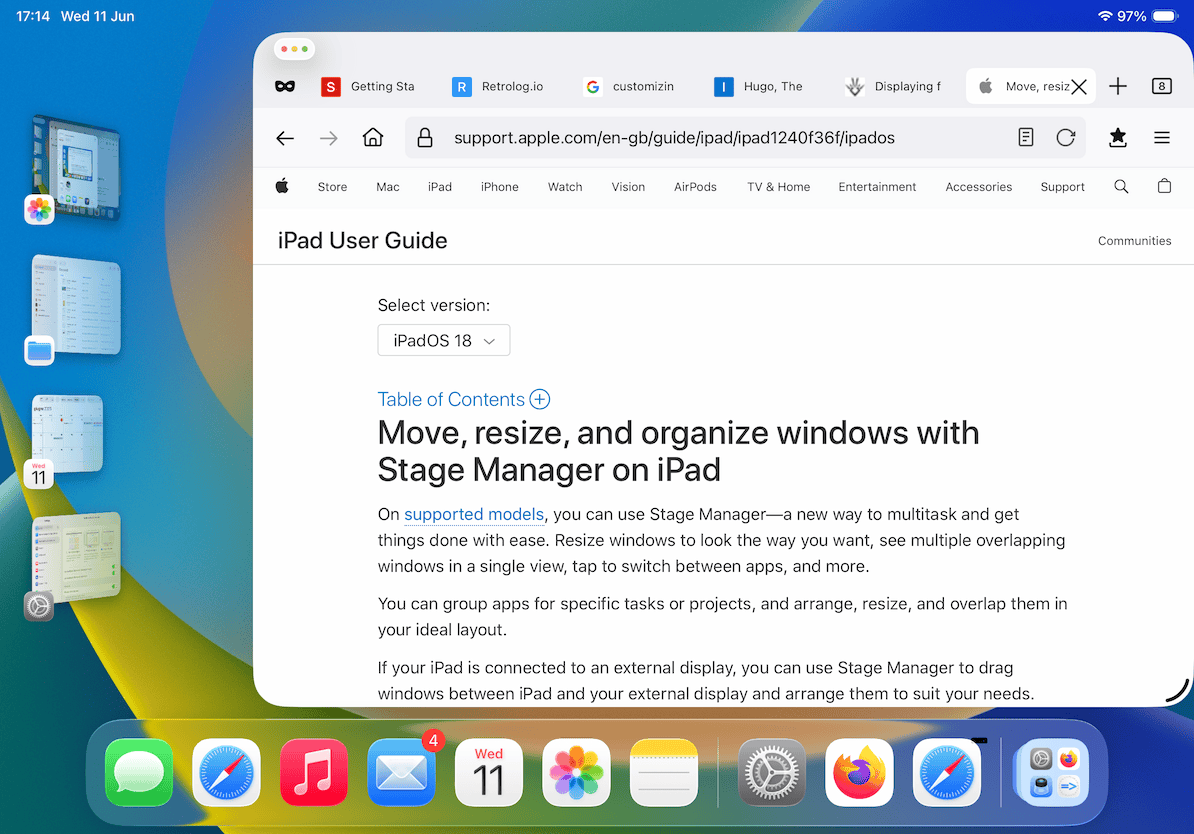Expand the Table of Contents
This screenshot has width=1194, height=834.
coord(540,399)
